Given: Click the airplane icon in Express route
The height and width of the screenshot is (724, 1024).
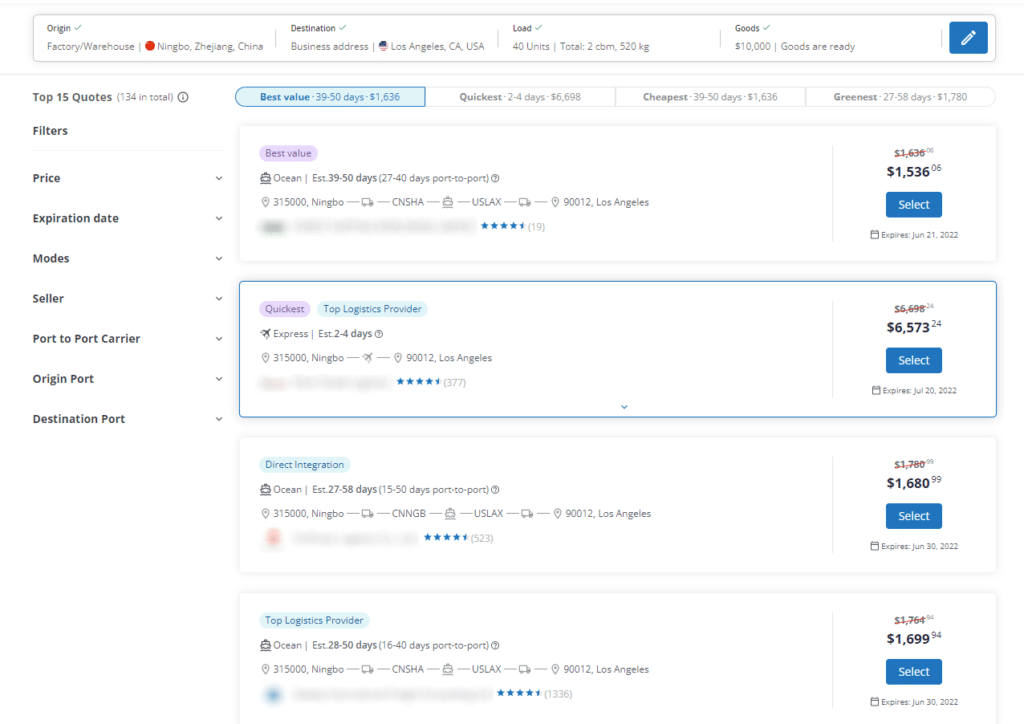Looking at the screenshot, I should coord(368,358).
